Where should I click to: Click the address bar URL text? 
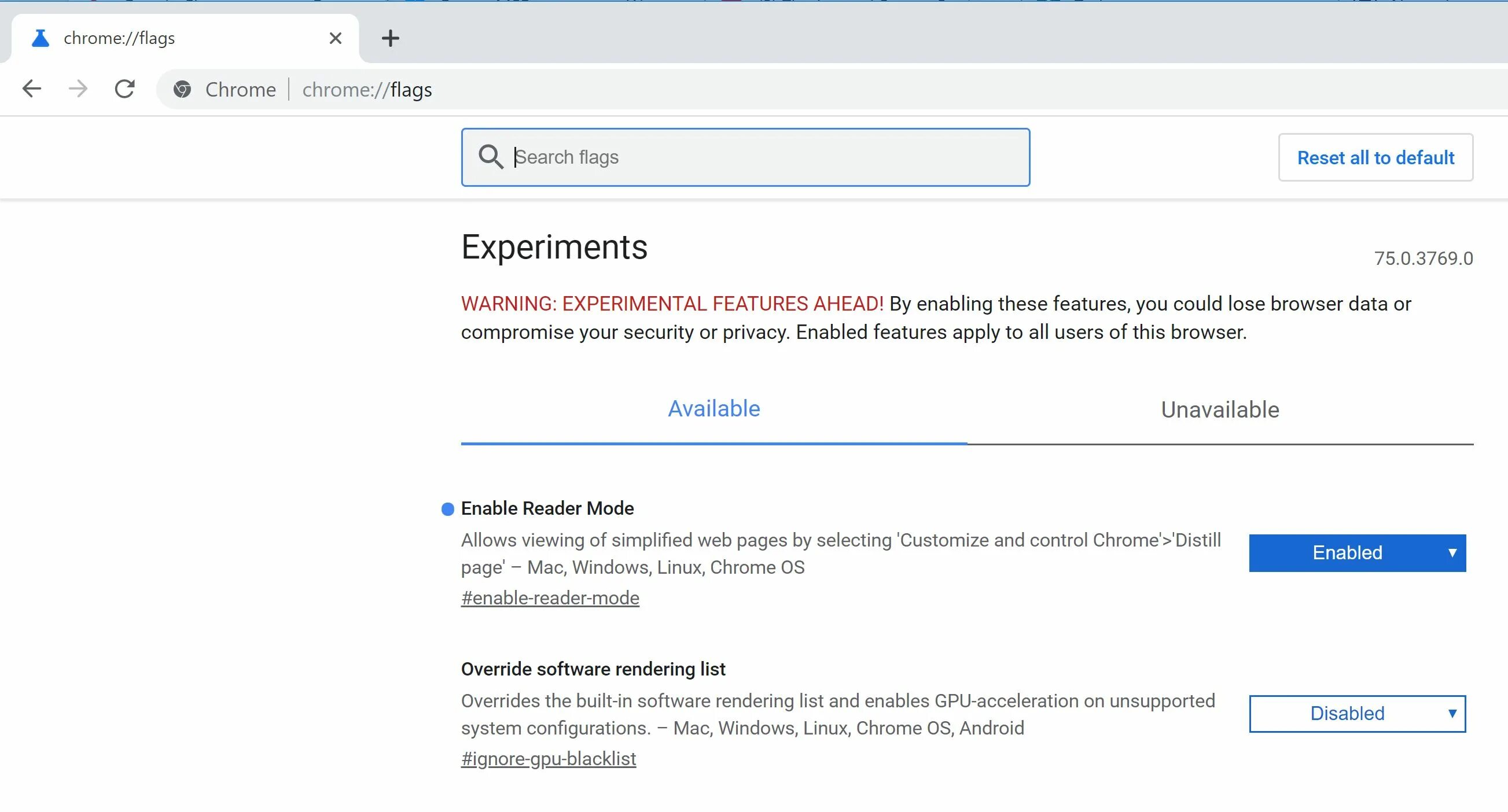tap(367, 90)
